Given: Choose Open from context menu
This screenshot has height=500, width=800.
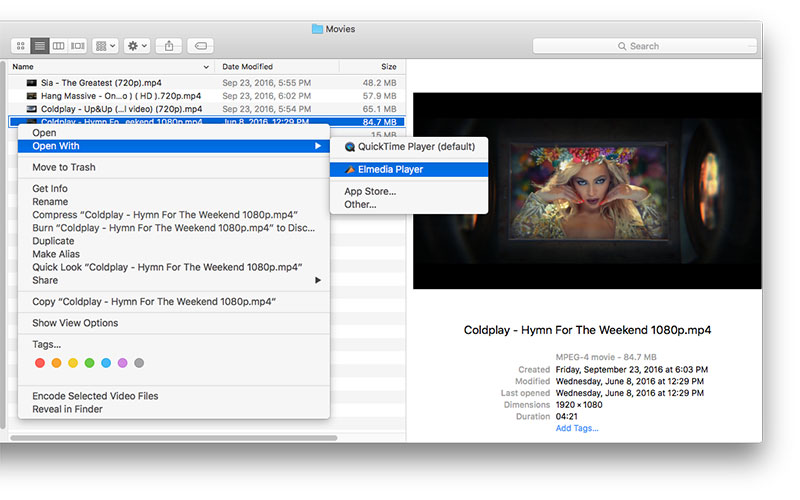Looking at the screenshot, I should tap(173, 133).
